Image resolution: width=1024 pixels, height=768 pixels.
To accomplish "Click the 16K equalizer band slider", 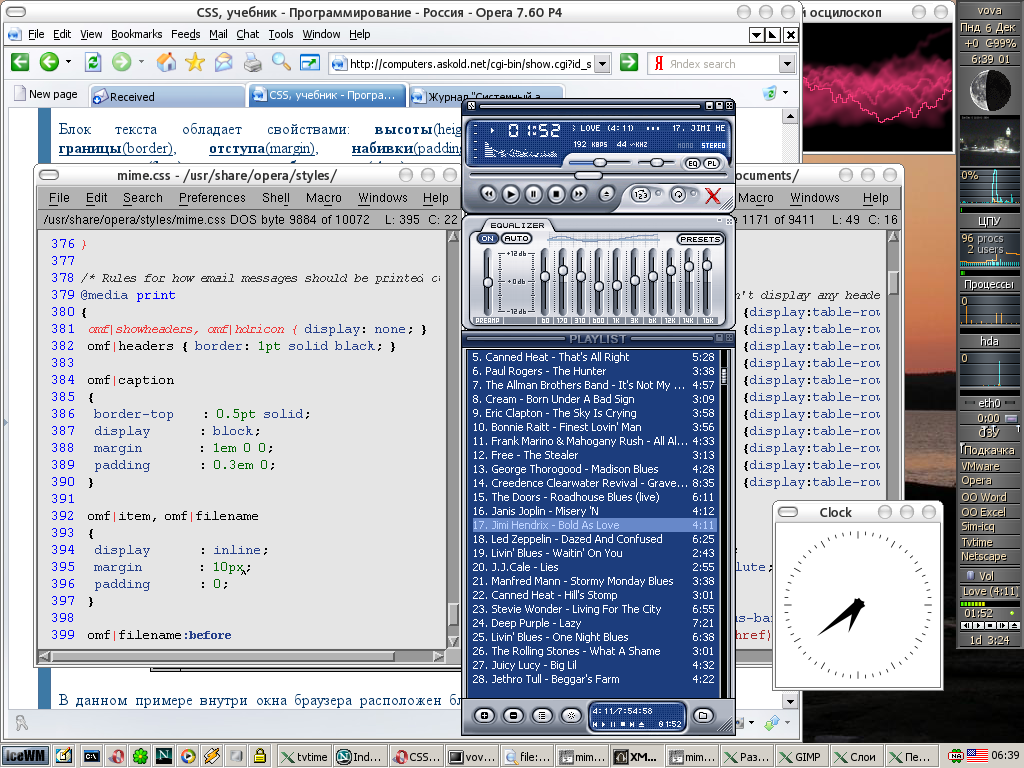I will (x=707, y=282).
